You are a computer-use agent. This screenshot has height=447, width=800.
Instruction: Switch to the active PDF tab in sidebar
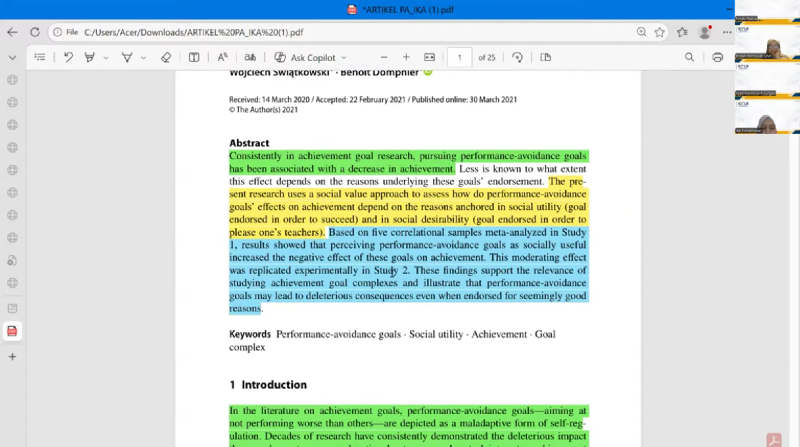pos(12,331)
